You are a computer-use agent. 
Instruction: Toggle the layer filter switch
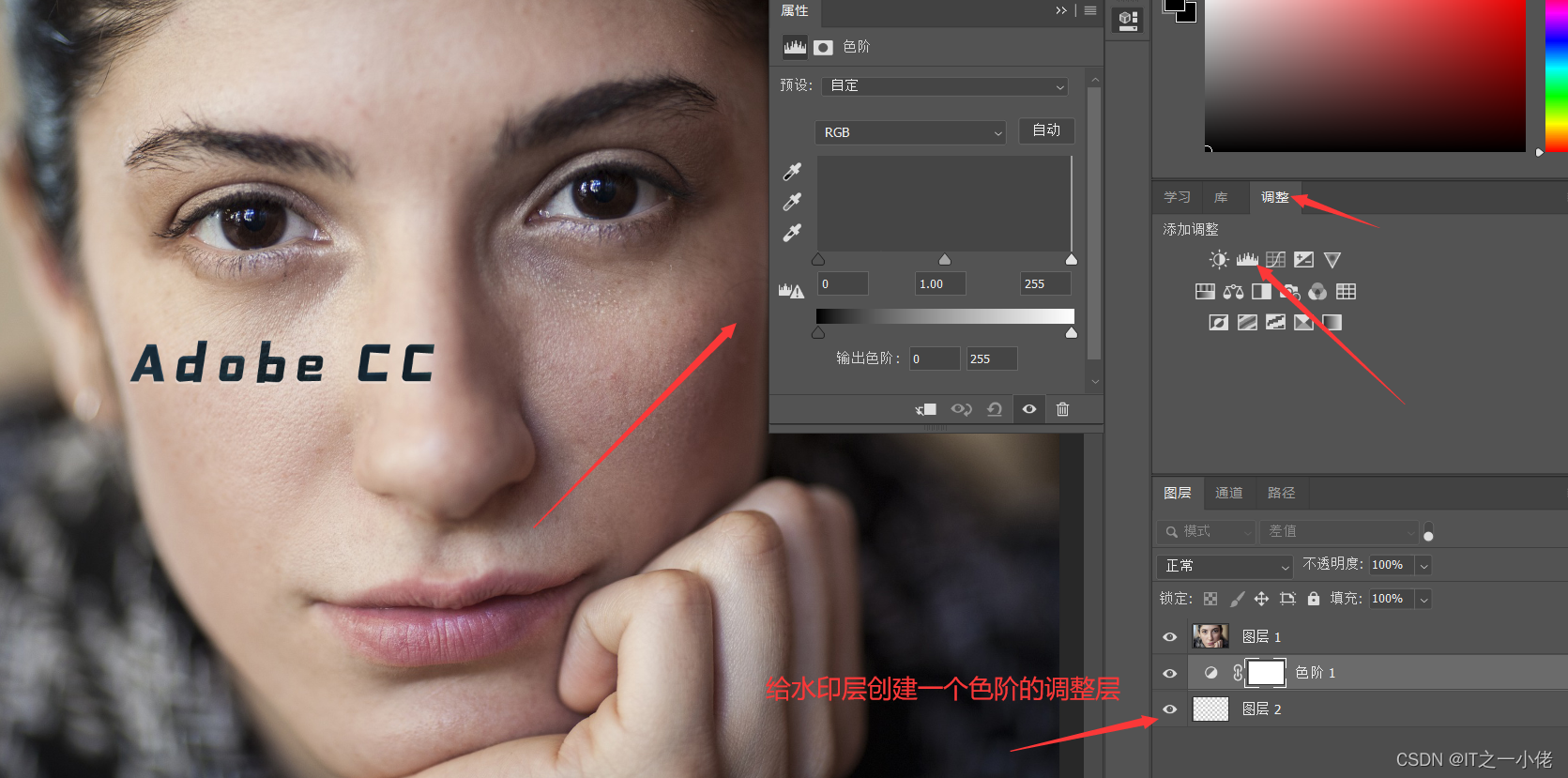click(x=1428, y=532)
